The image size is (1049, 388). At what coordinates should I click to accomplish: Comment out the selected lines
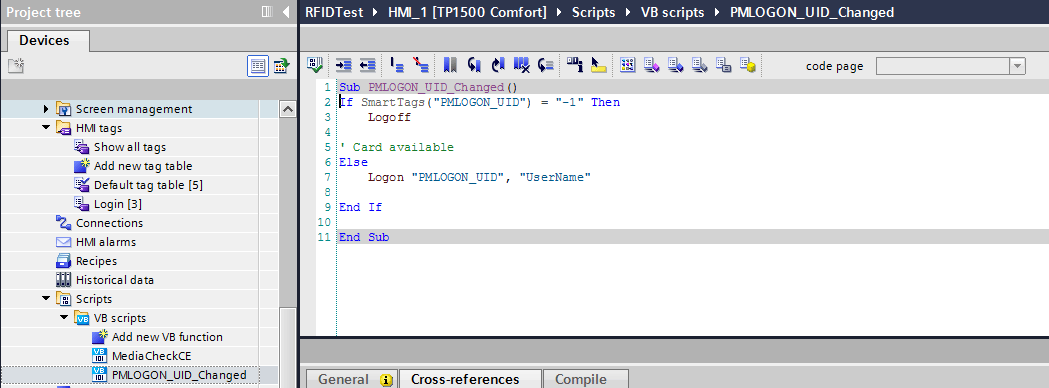pyautogui.click(x=397, y=65)
